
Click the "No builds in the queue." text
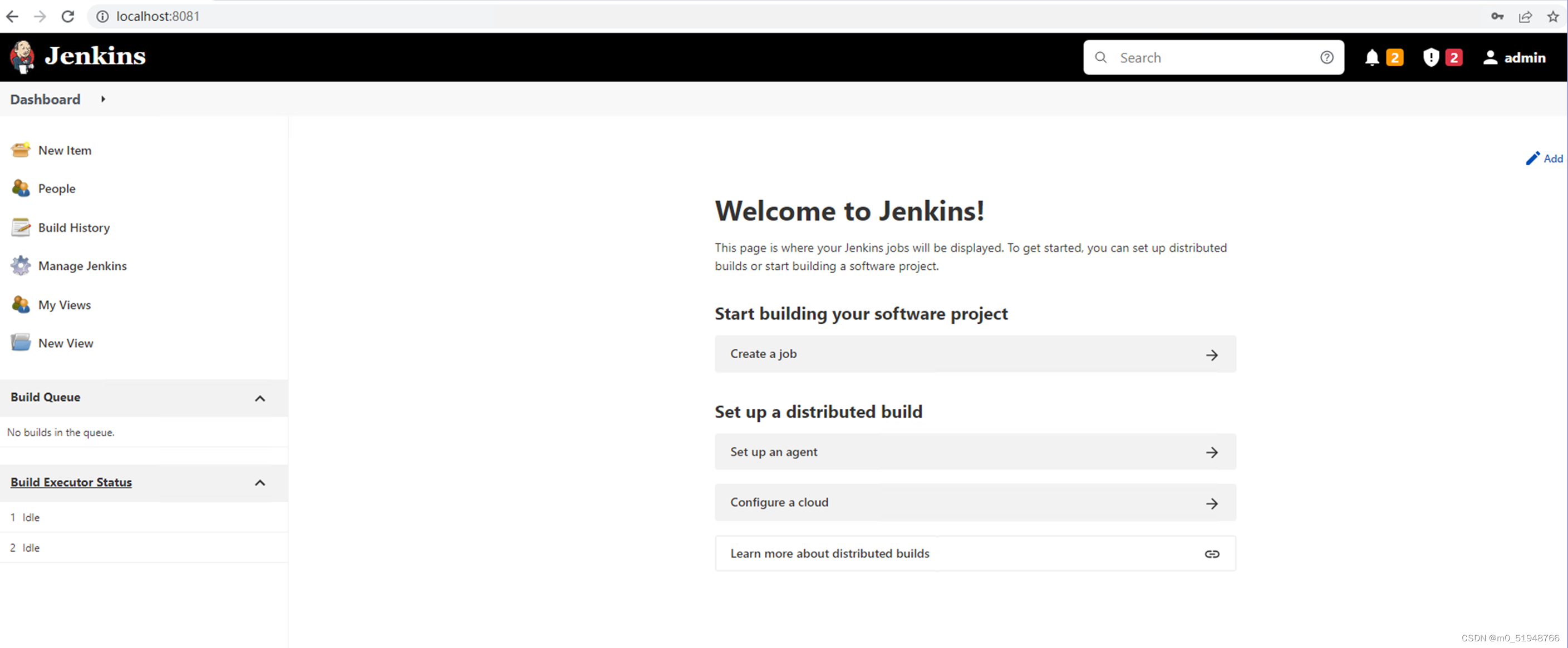point(60,433)
